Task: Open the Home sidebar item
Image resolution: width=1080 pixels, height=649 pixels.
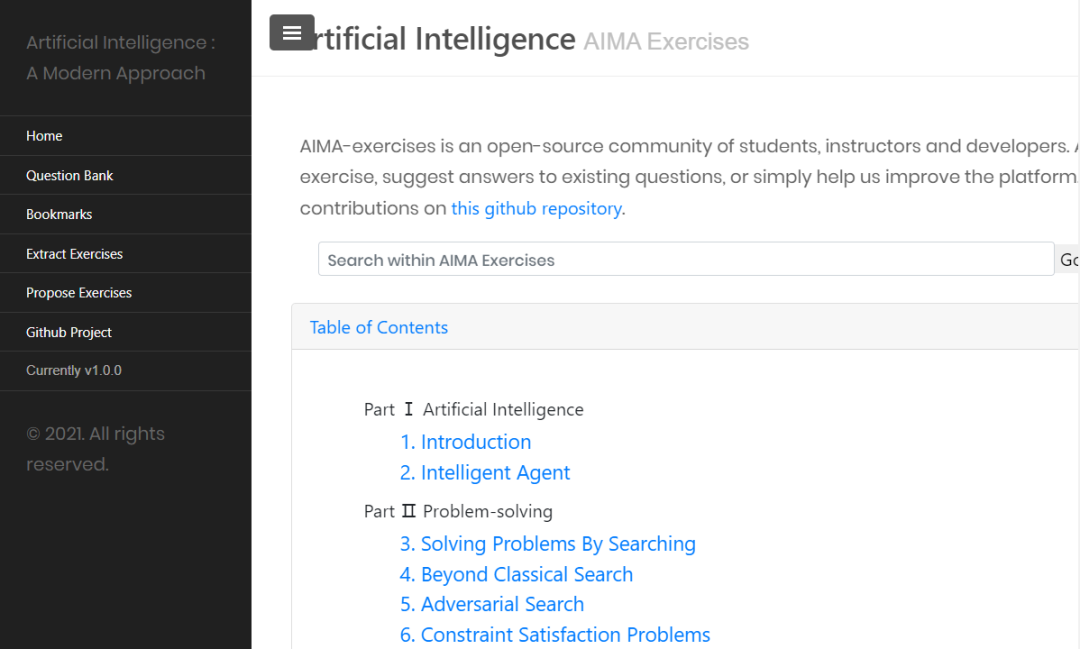Action: 44,136
